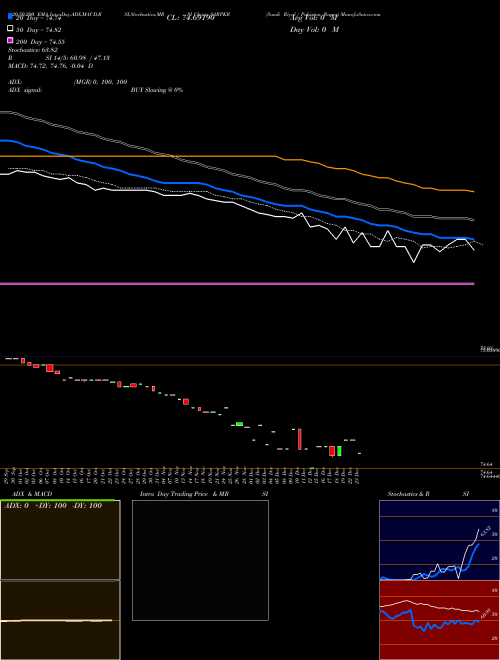Viewport: 500px width, 660px height.
Task: Click the blue 20 Day legend swatch
Action: pyautogui.click(x=10, y=16)
